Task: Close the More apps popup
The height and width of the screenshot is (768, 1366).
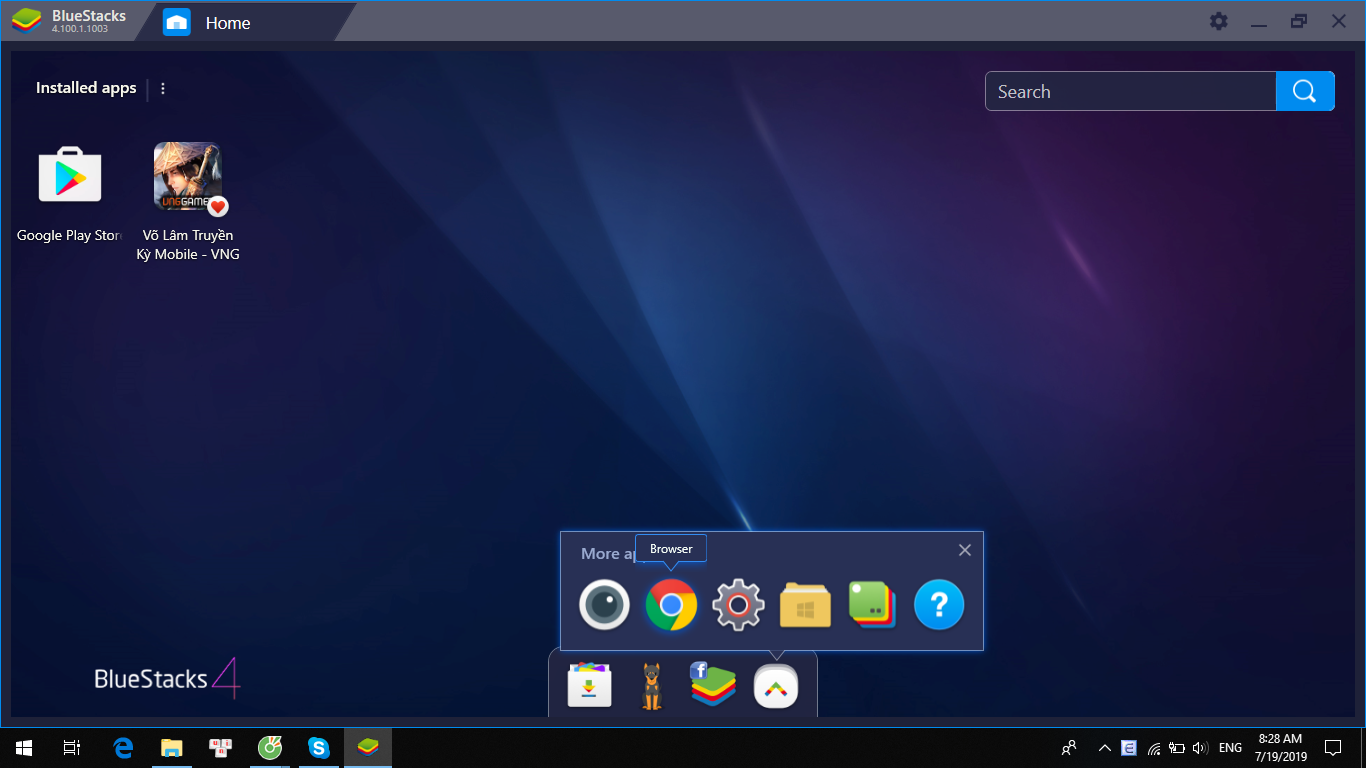Action: click(x=964, y=550)
